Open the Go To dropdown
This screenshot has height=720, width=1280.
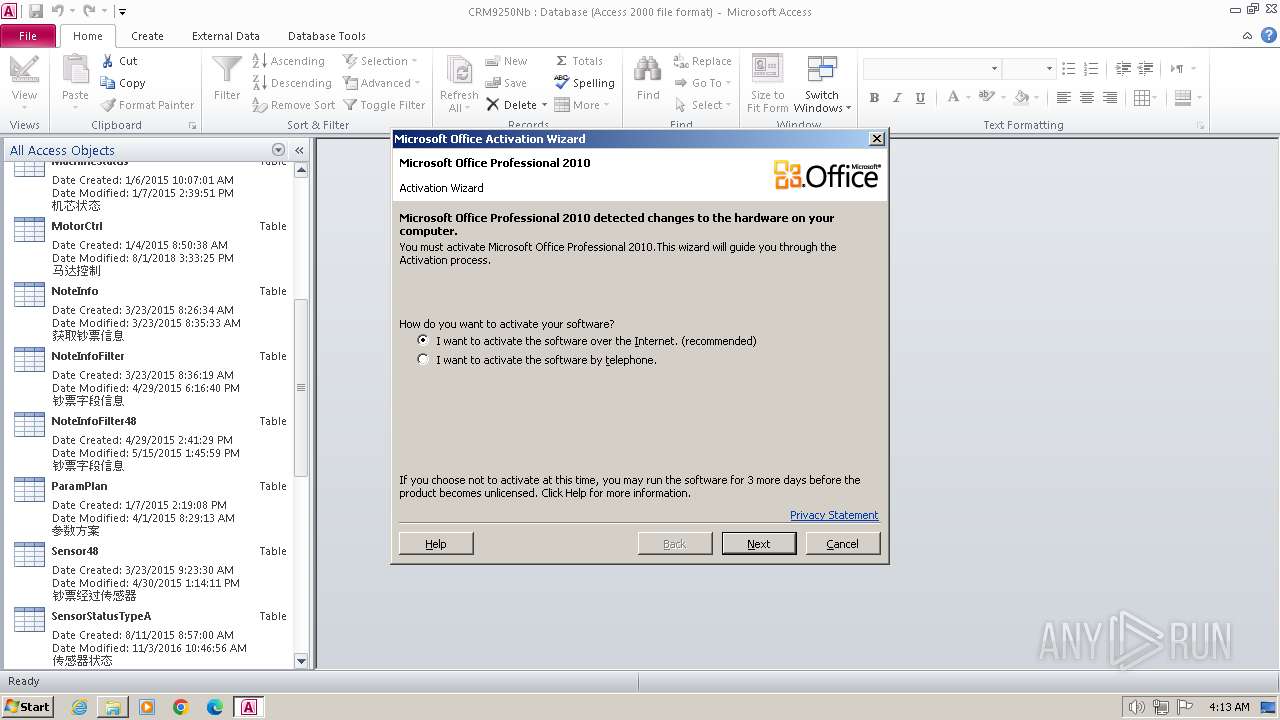point(702,83)
